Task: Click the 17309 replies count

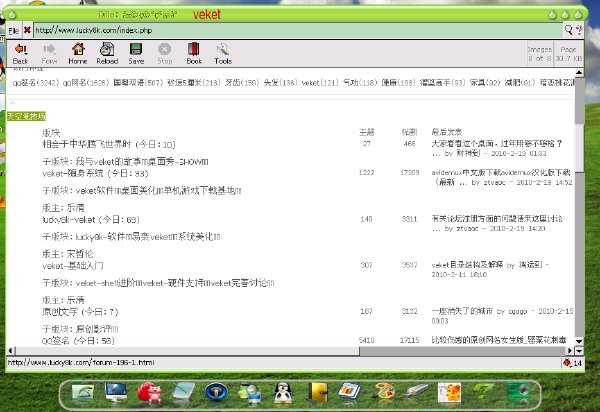Action: pyautogui.click(x=409, y=173)
